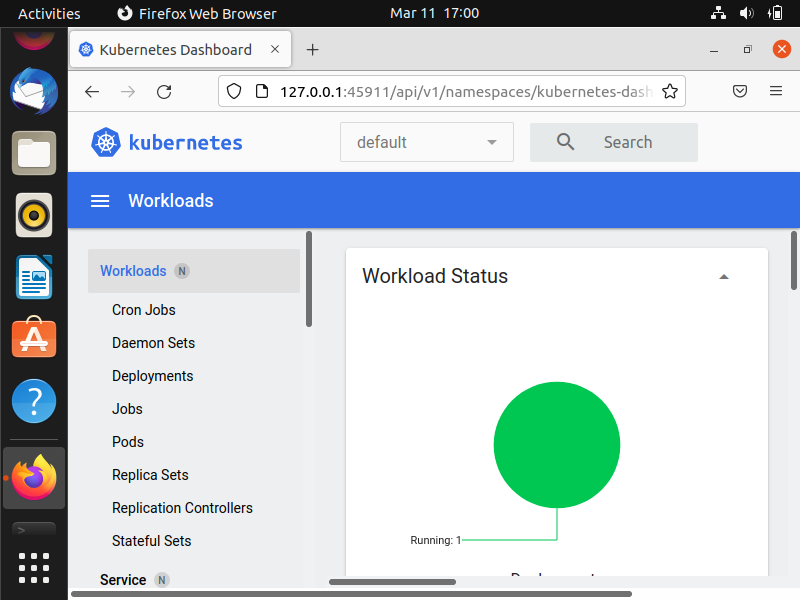Click the magnifier search icon

(565, 142)
